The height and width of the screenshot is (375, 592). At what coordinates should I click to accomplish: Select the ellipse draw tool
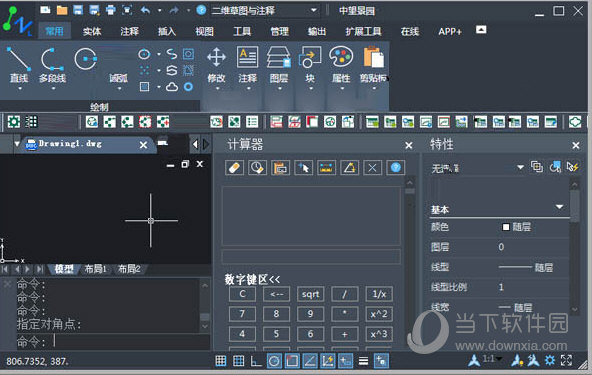tap(144, 54)
